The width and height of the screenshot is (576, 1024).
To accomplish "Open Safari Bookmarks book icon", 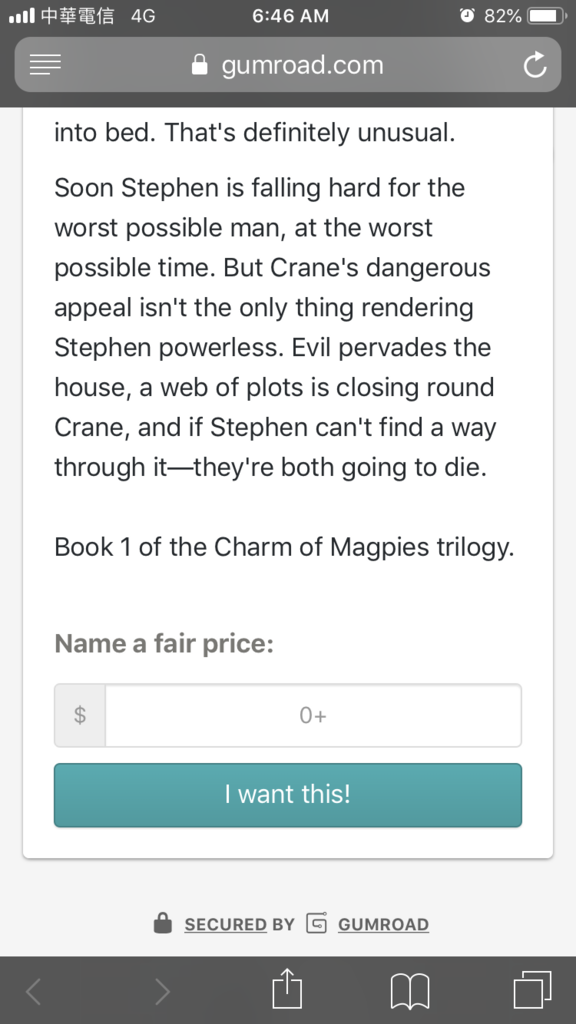I will click(x=409, y=991).
